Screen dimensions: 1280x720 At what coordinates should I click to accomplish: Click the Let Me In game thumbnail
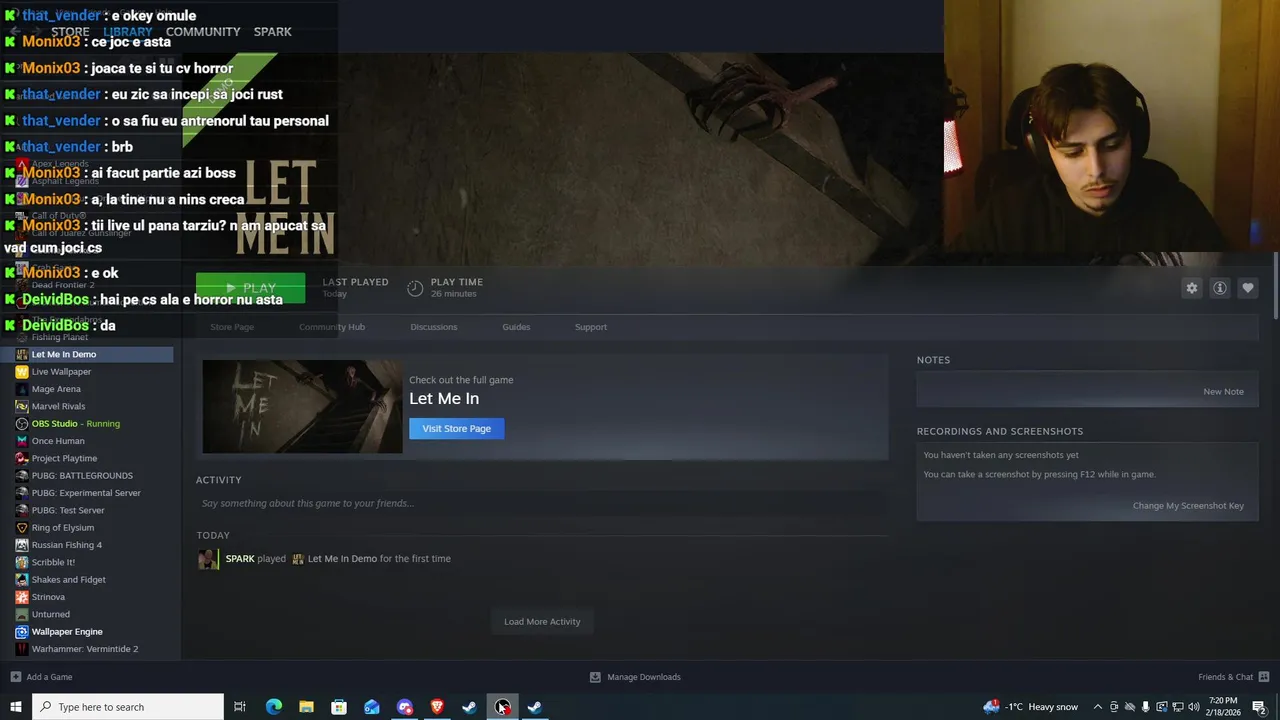(x=302, y=407)
